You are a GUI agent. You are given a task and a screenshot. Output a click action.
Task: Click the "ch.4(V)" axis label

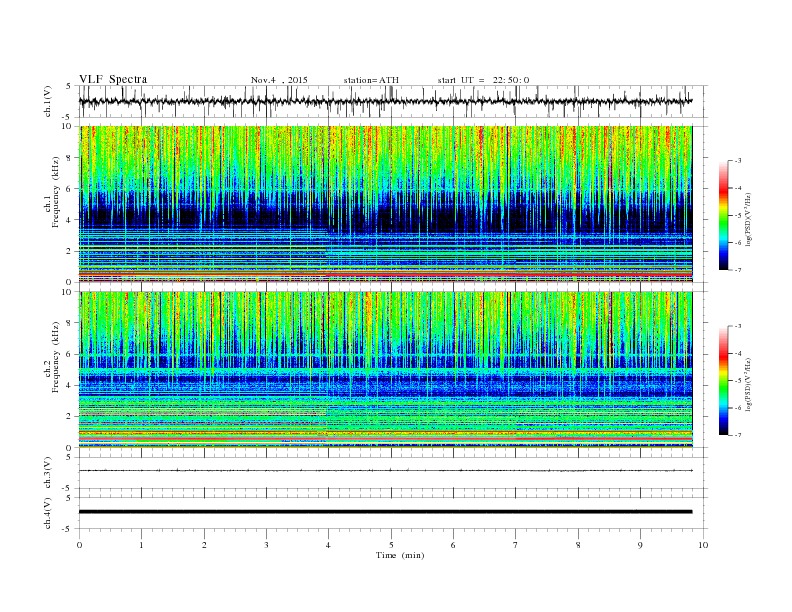pos(48,513)
